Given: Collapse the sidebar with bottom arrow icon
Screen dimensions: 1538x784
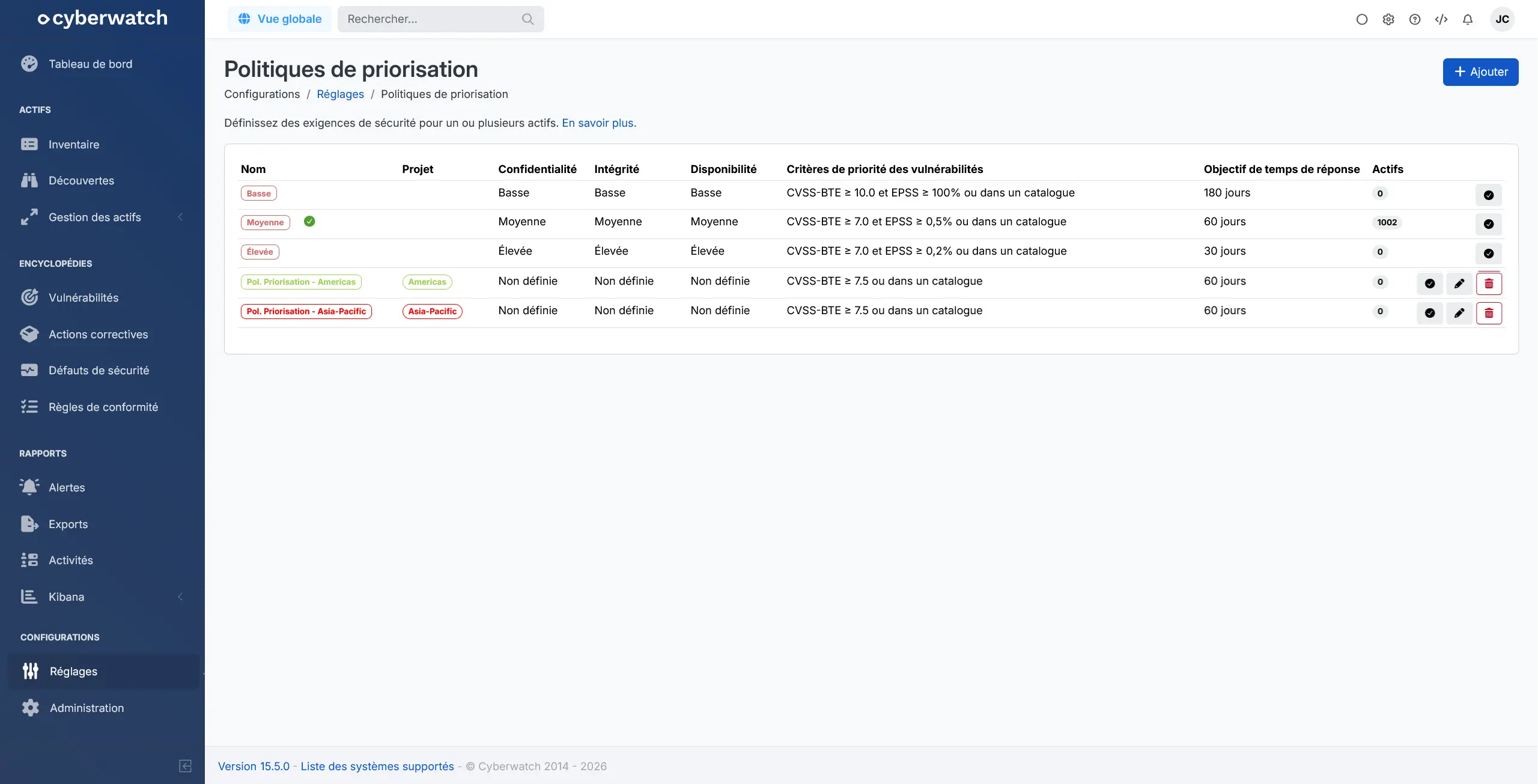Looking at the screenshot, I should (185, 766).
